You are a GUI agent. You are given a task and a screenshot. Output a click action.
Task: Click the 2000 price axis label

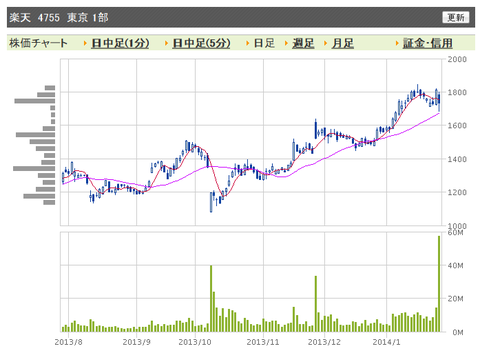pyautogui.click(x=457, y=59)
